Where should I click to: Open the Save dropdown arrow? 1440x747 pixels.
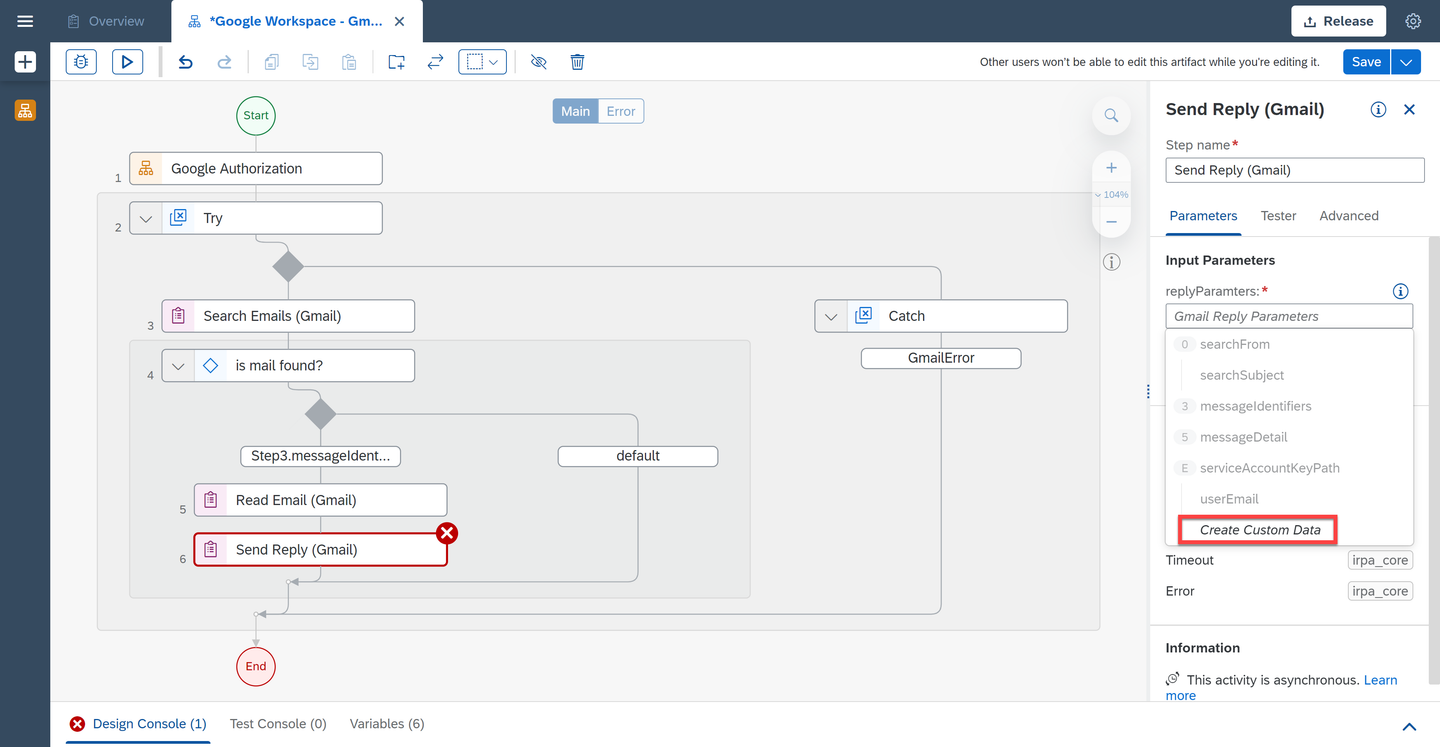click(x=1406, y=62)
